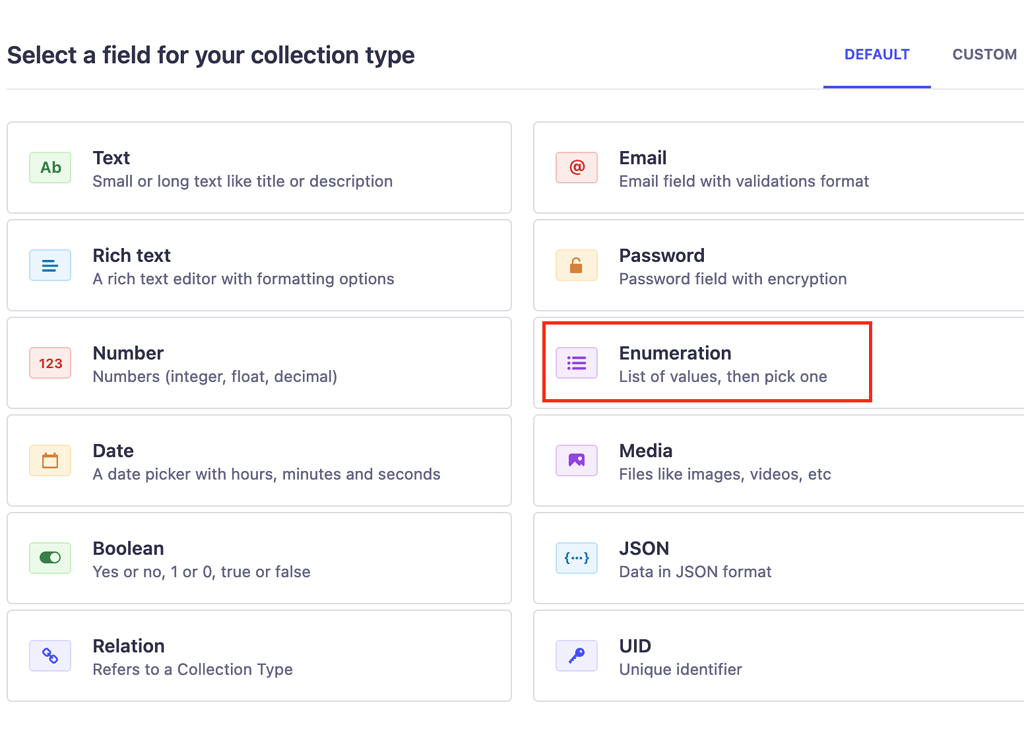This screenshot has height=756, width=1024.
Task: Pick the Text field title
Action: (x=111, y=158)
